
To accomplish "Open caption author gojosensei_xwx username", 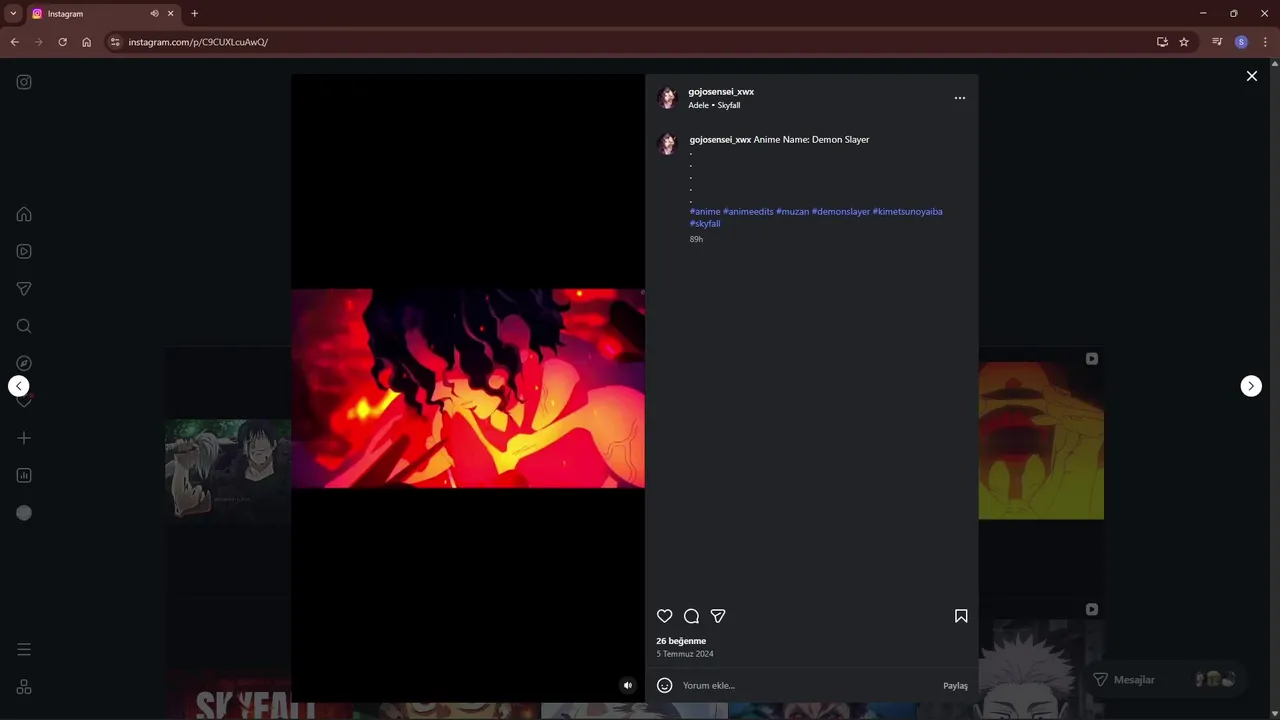I will (720, 140).
